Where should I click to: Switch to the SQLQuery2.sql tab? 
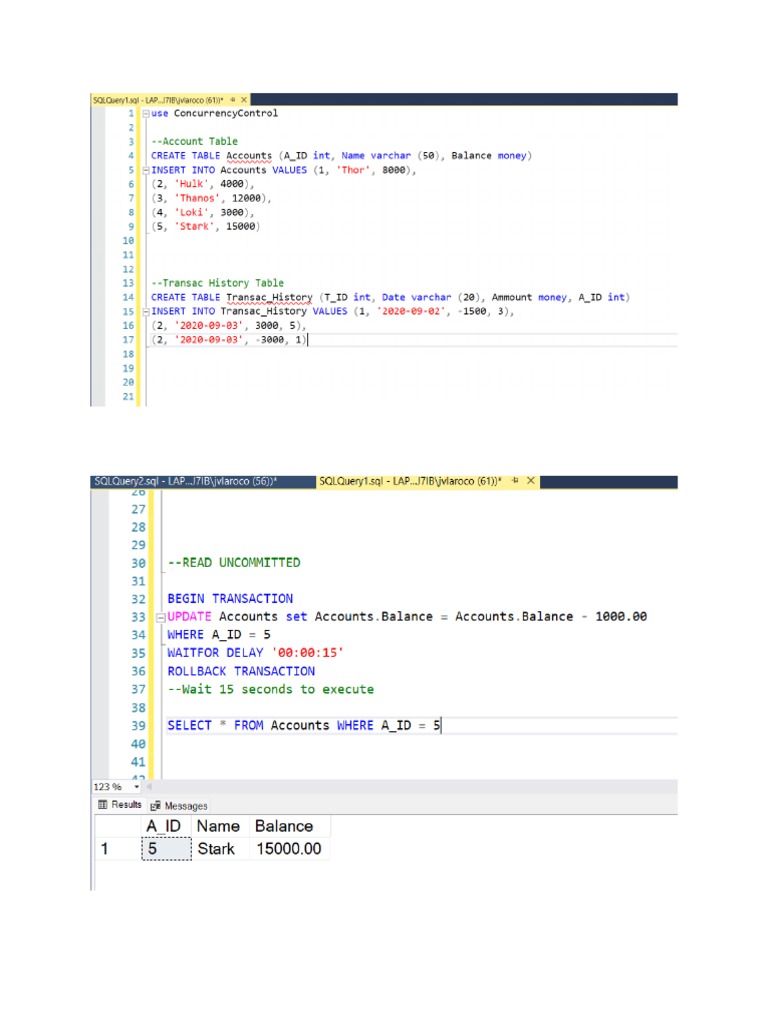point(185,481)
